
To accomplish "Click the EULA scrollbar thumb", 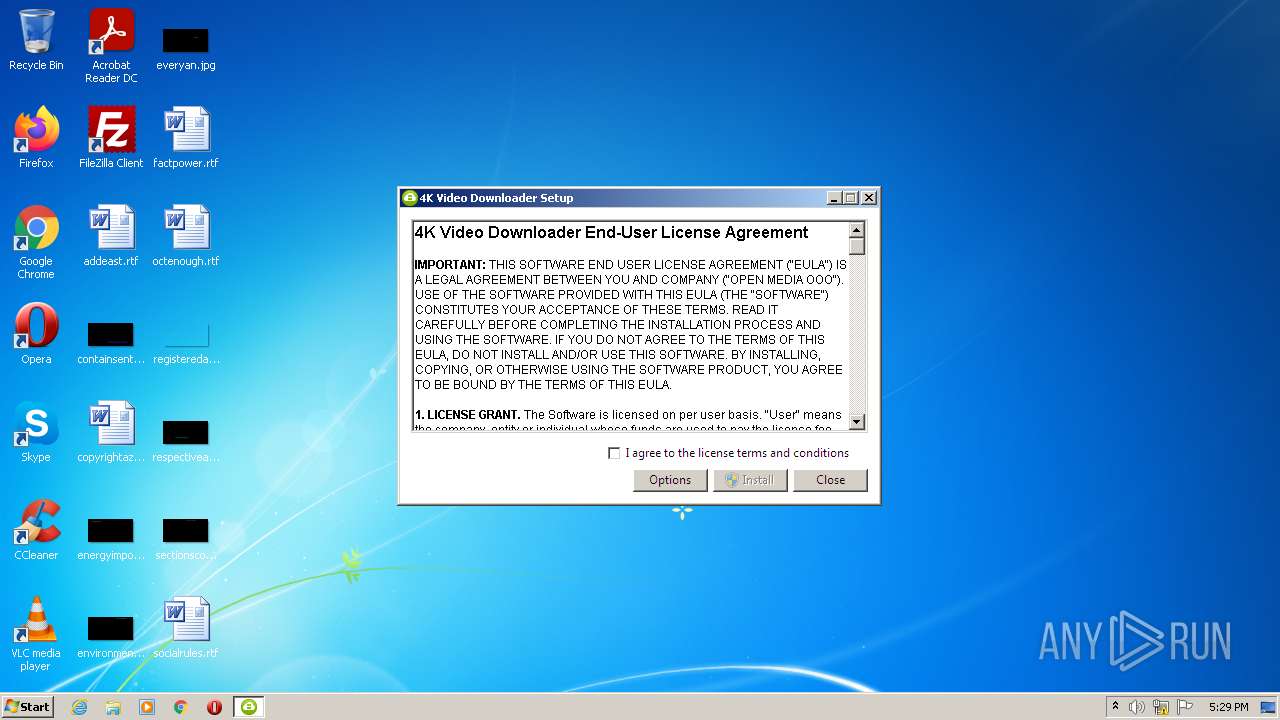I will pos(856,246).
